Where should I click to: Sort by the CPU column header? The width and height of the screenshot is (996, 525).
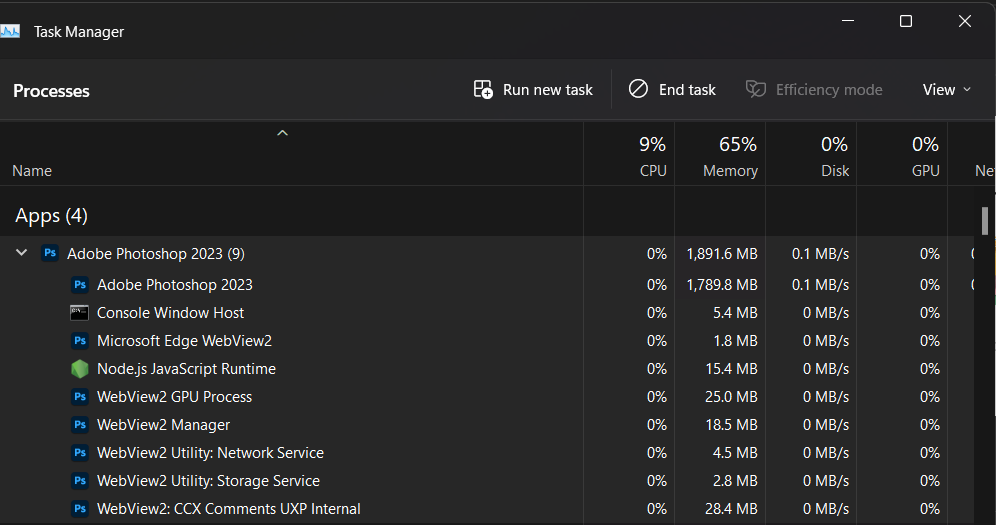[x=629, y=154]
